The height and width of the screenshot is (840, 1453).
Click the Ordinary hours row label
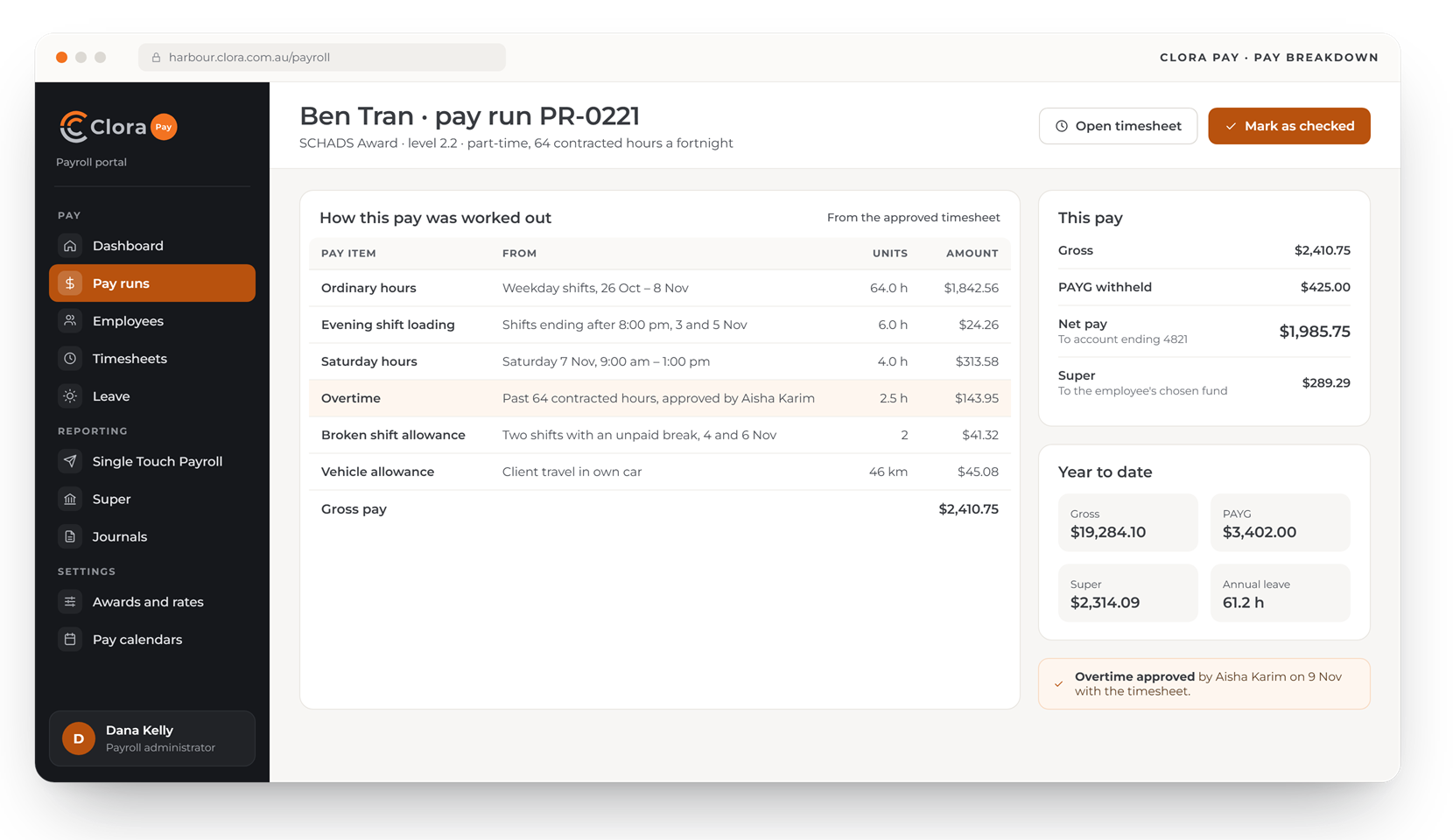click(369, 288)
